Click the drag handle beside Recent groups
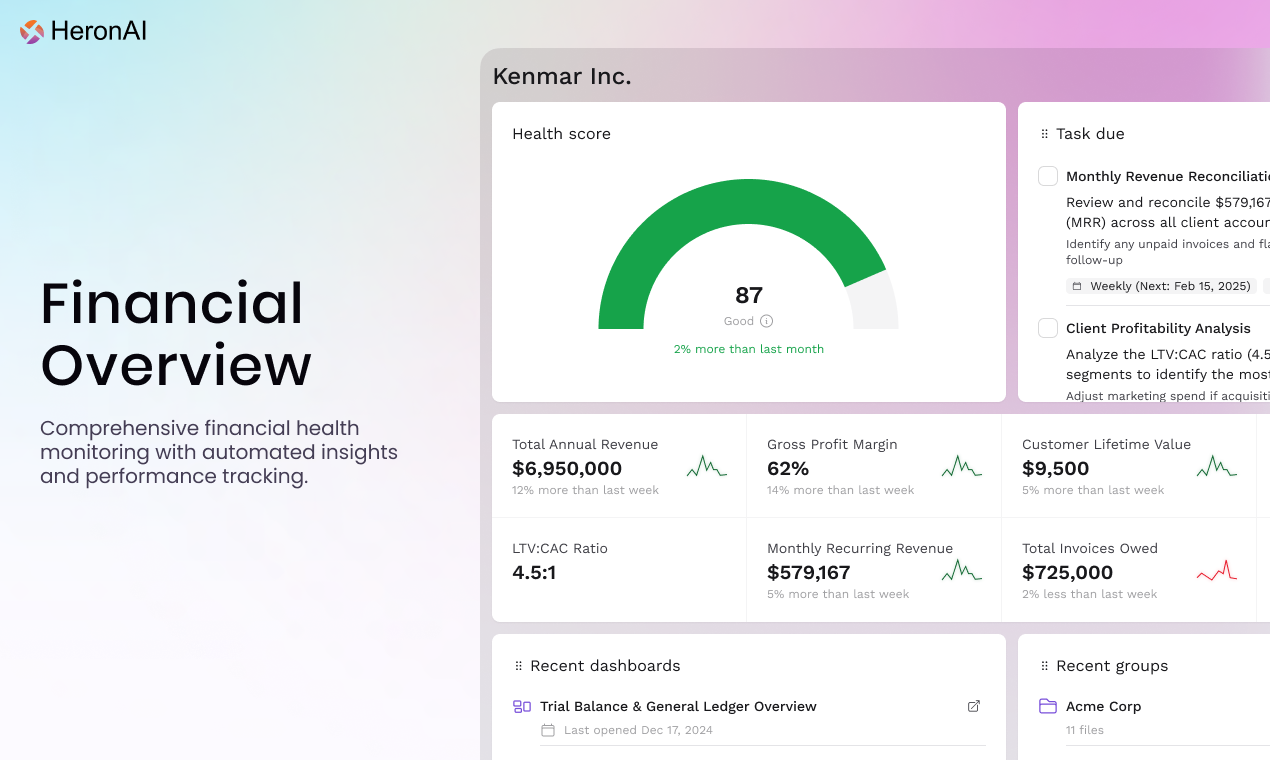The height and width of the screenshot is (760, 1270). click(1044, 666)
